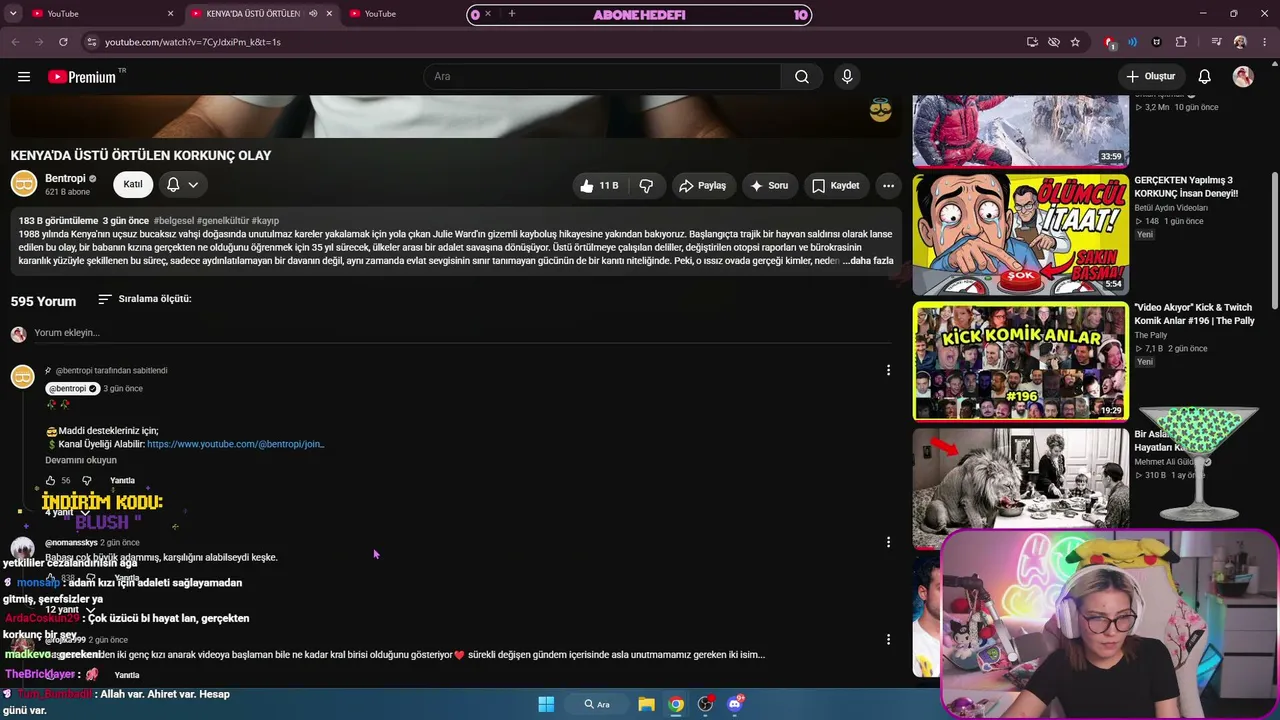Click the search magnifier button
This screenshot has width=1280, height=720.
pyautogui.click(x=802, y=77)
